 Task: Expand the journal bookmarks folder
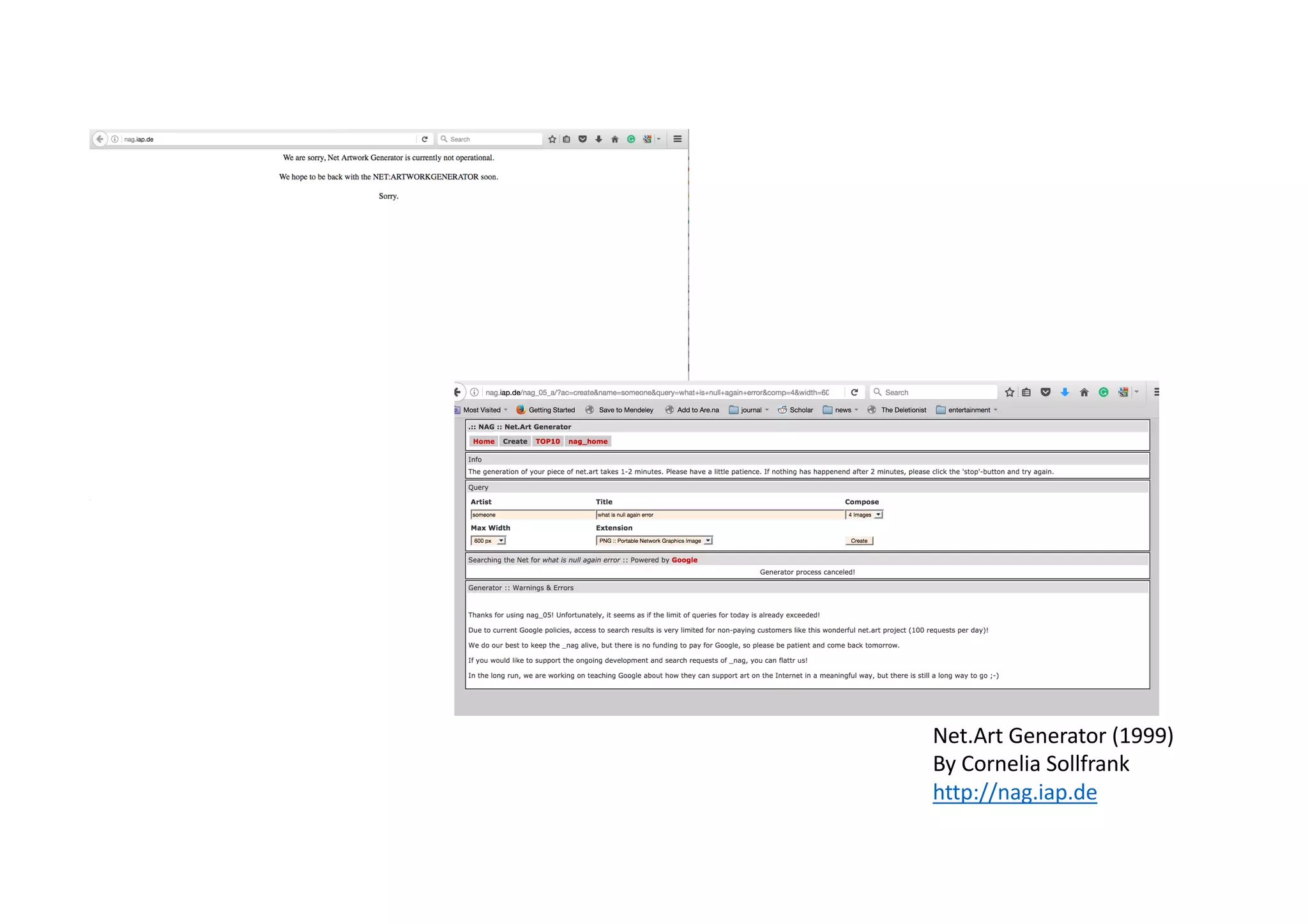tap(749, 410)
